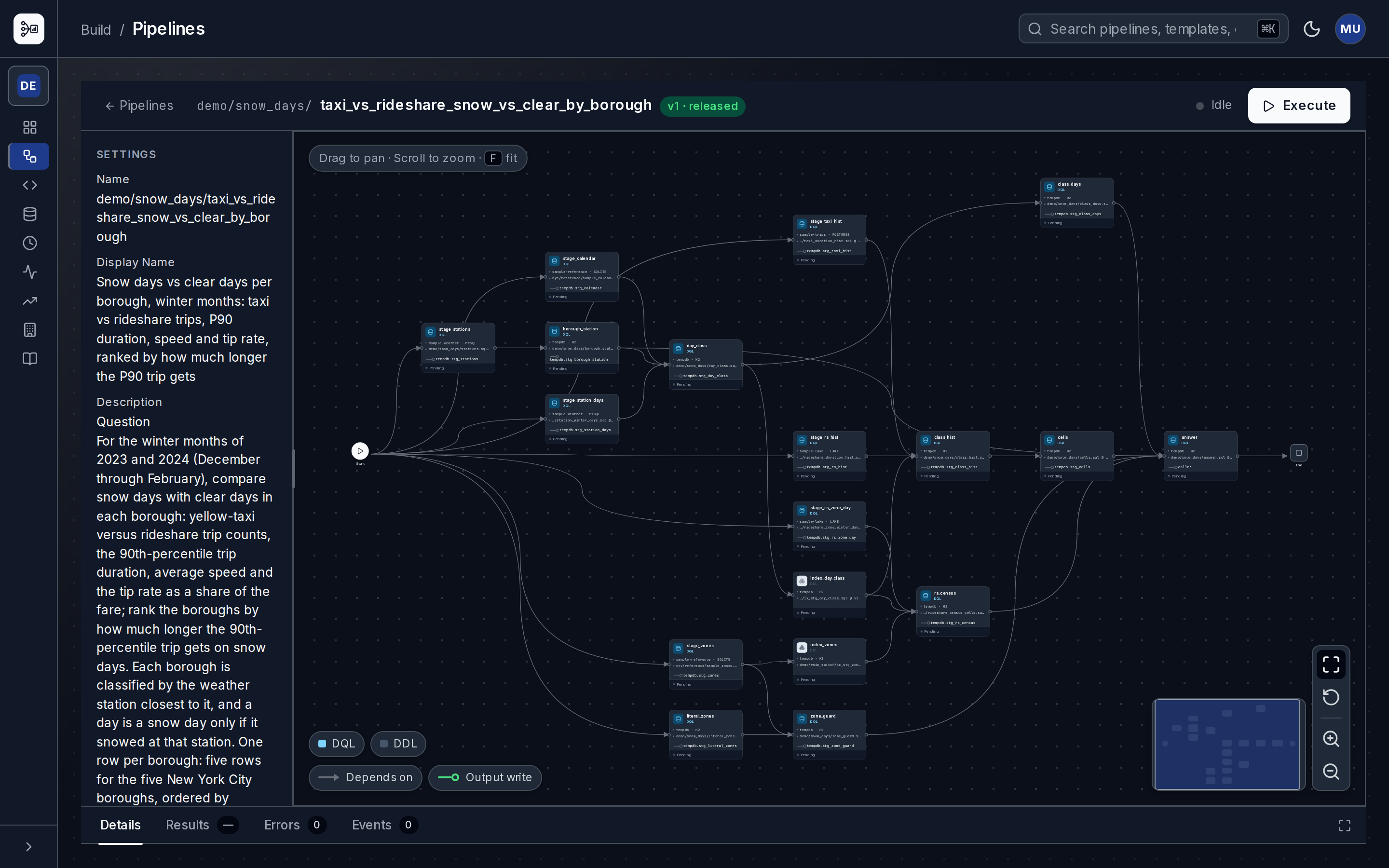Toggle the Depends on edge legend
This screenshot has height=868, width=1389.
(x=365, y=777)
